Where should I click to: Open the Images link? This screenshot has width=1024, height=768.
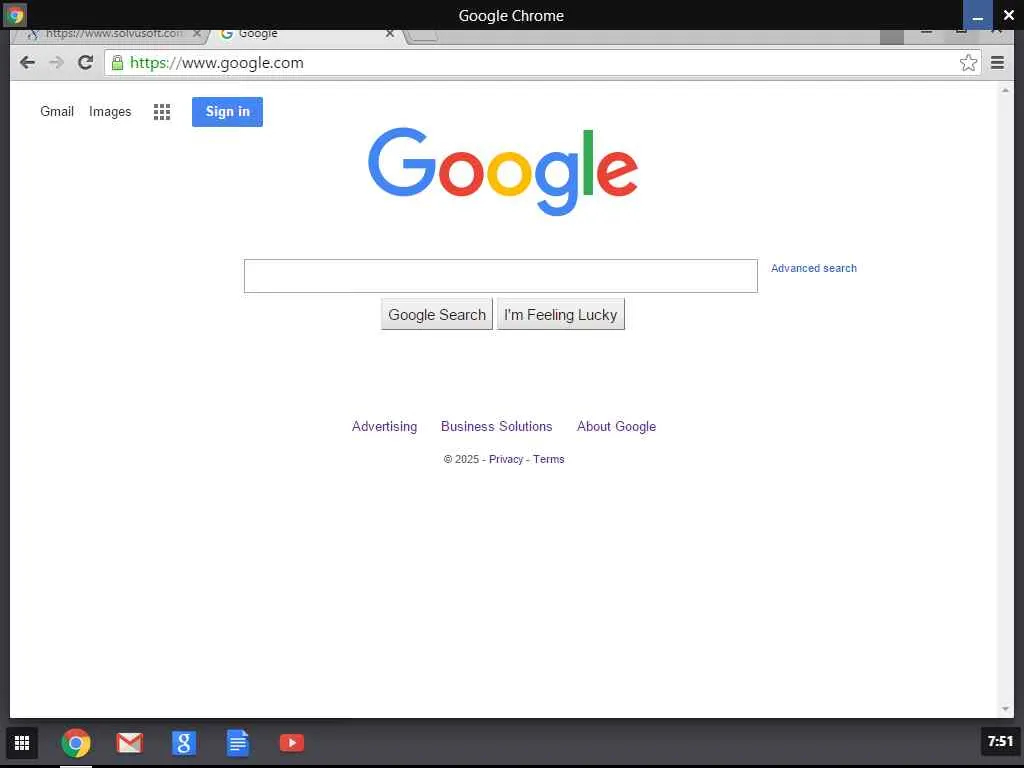[x=110, y=112]
